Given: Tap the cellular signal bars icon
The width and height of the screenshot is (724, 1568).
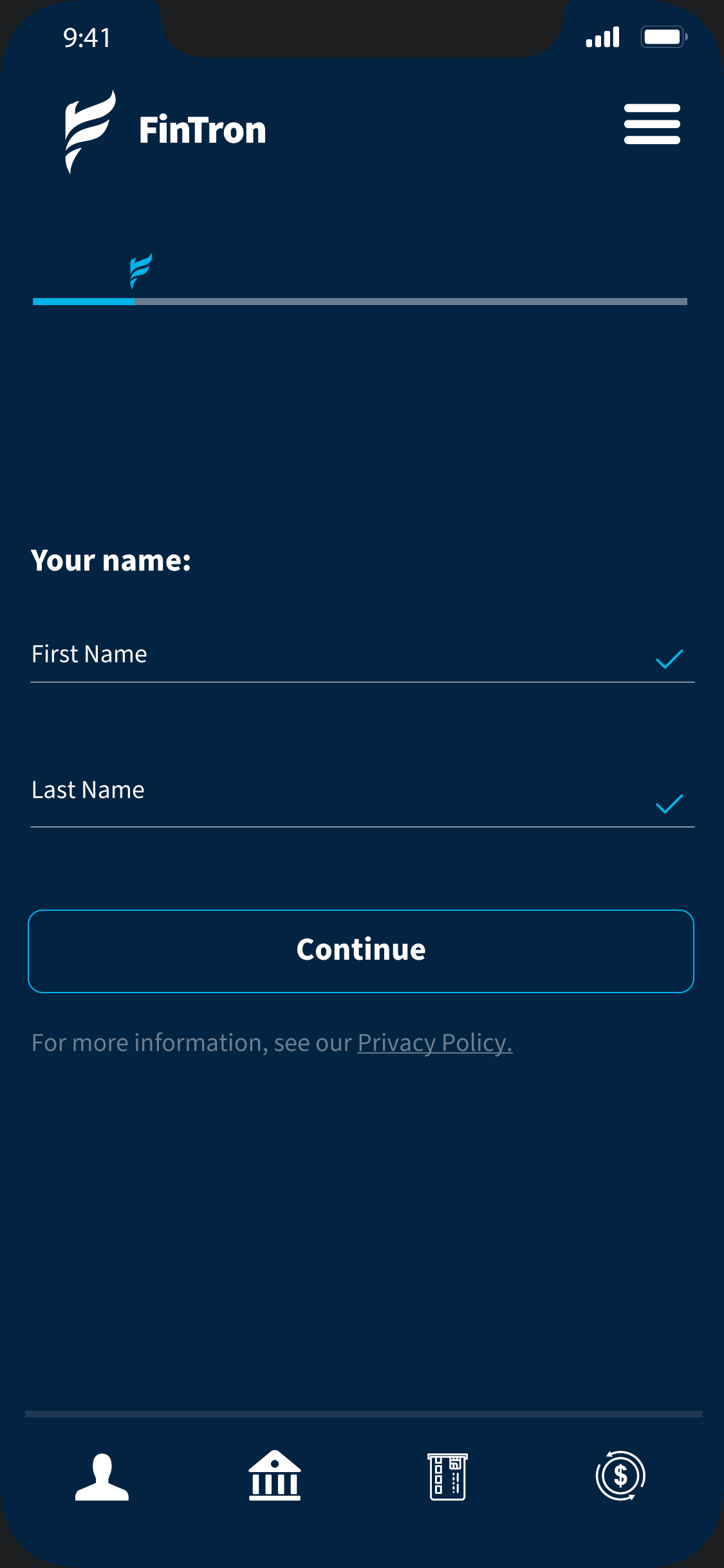Looking at the screenshot, I should pyautogui.click(x=602, y=37).
